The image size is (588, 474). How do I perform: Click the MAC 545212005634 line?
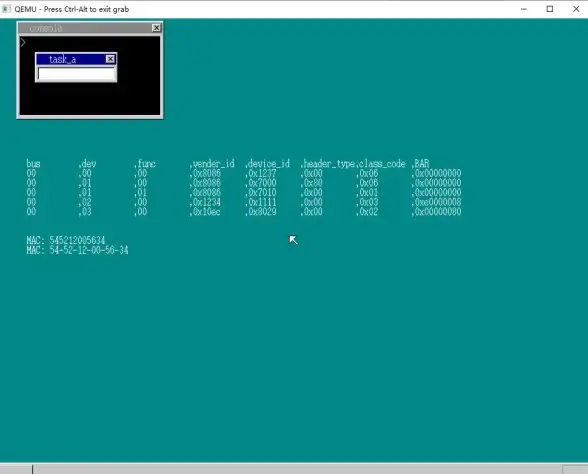[x=66, y=240]
